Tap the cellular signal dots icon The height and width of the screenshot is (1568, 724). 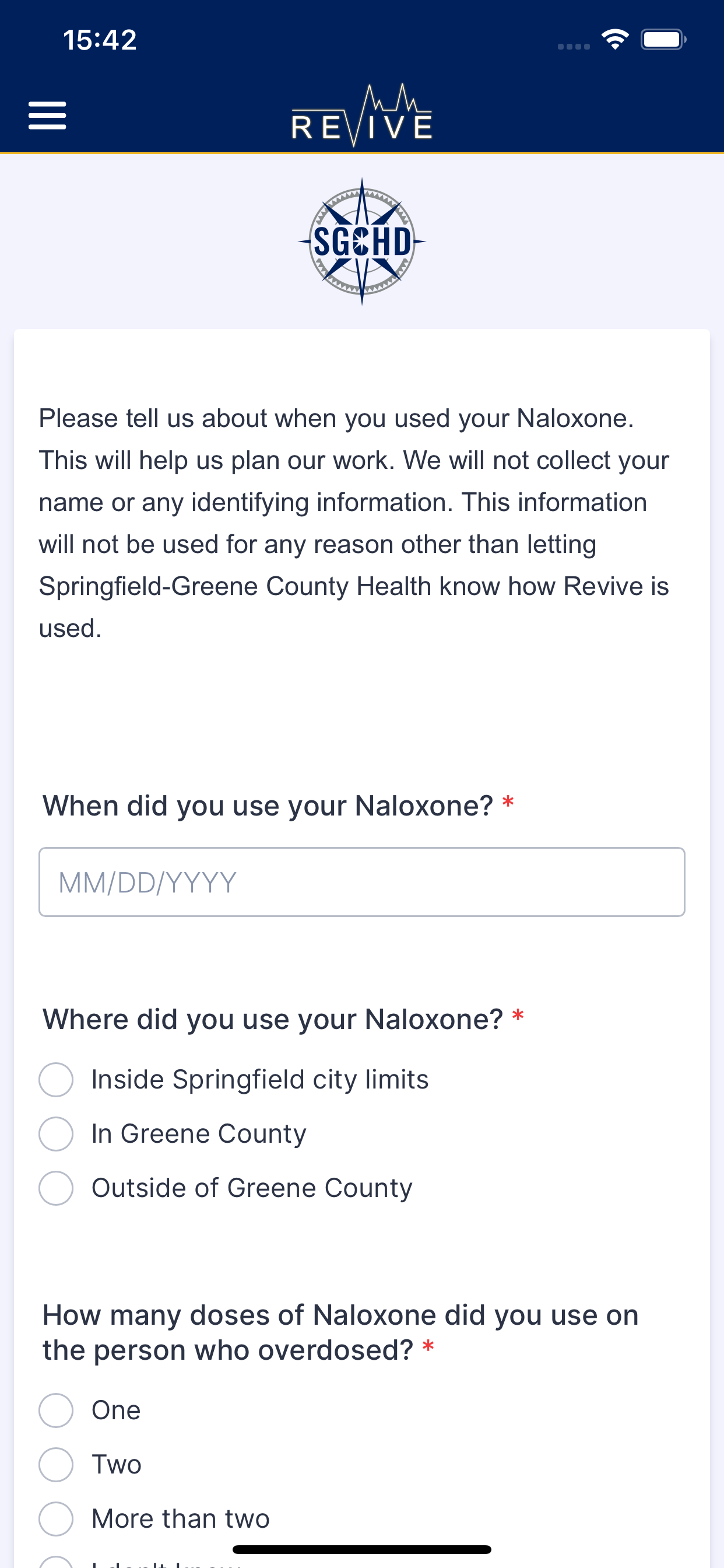tap(574, 46)
